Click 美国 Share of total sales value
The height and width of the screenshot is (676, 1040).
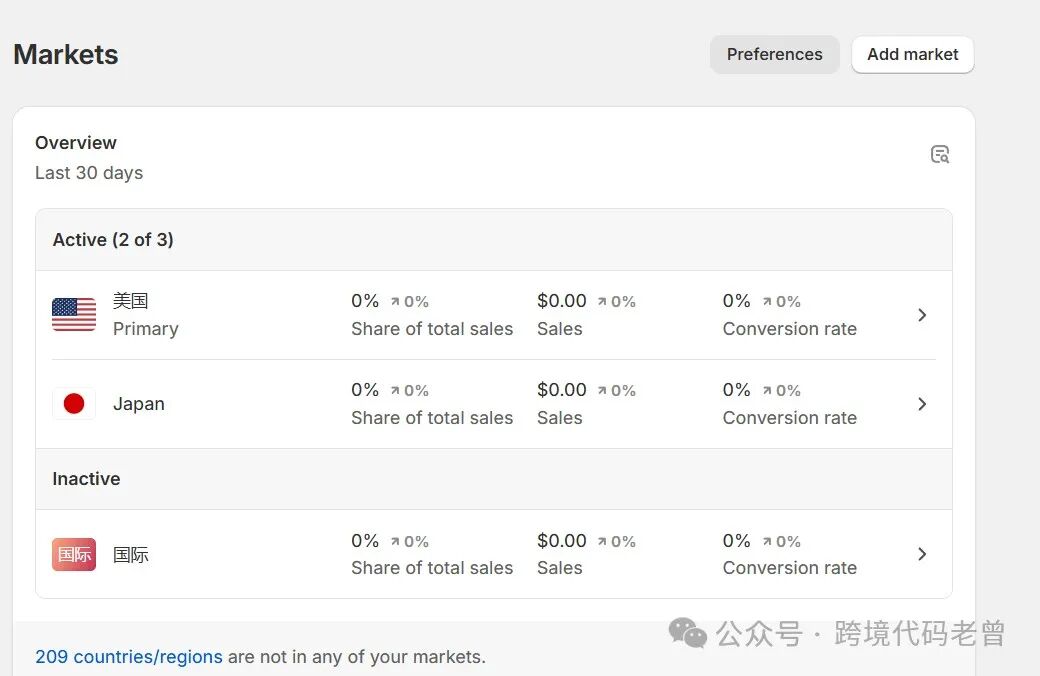click(x=365, y=301)
